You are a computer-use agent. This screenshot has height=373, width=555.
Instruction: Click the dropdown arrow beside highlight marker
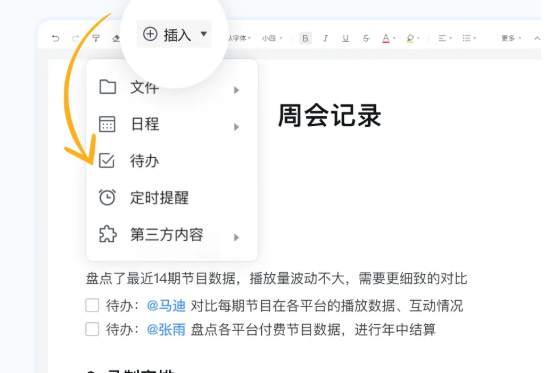(x=418, y=38)
